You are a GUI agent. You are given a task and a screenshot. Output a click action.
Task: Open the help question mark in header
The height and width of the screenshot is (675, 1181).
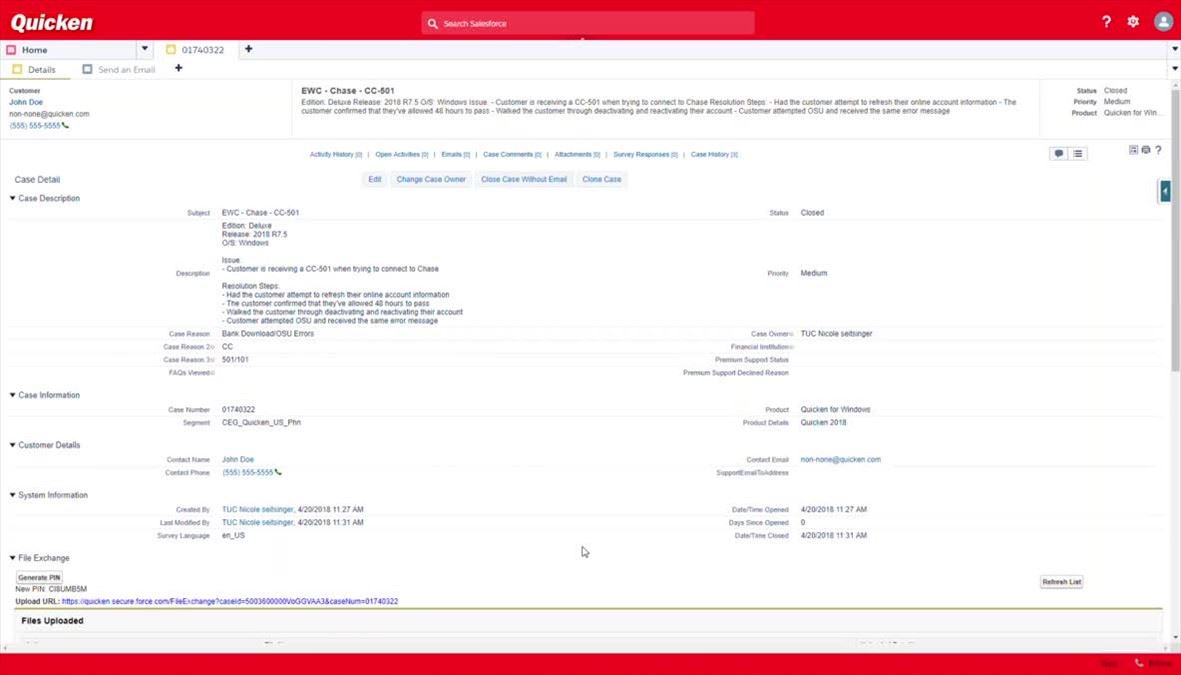point(1106,22)
